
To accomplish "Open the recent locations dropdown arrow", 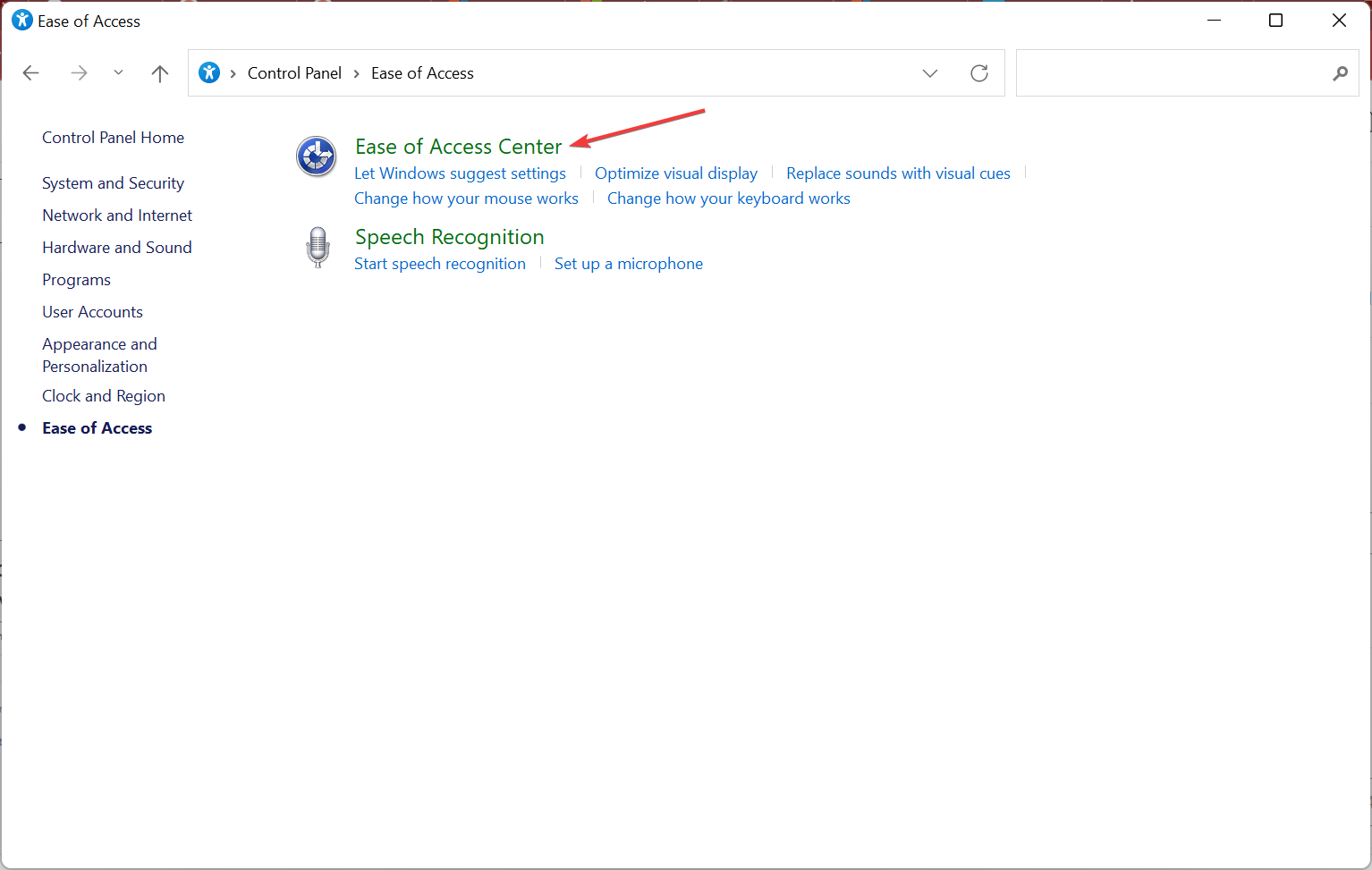I will coord(118,73).
